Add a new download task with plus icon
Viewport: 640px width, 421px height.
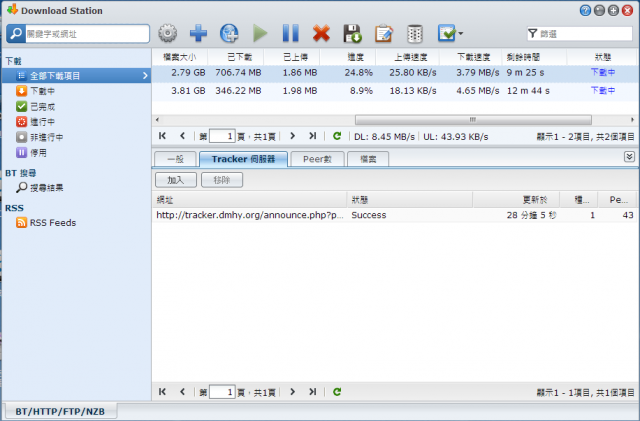(x=198, y=33)
